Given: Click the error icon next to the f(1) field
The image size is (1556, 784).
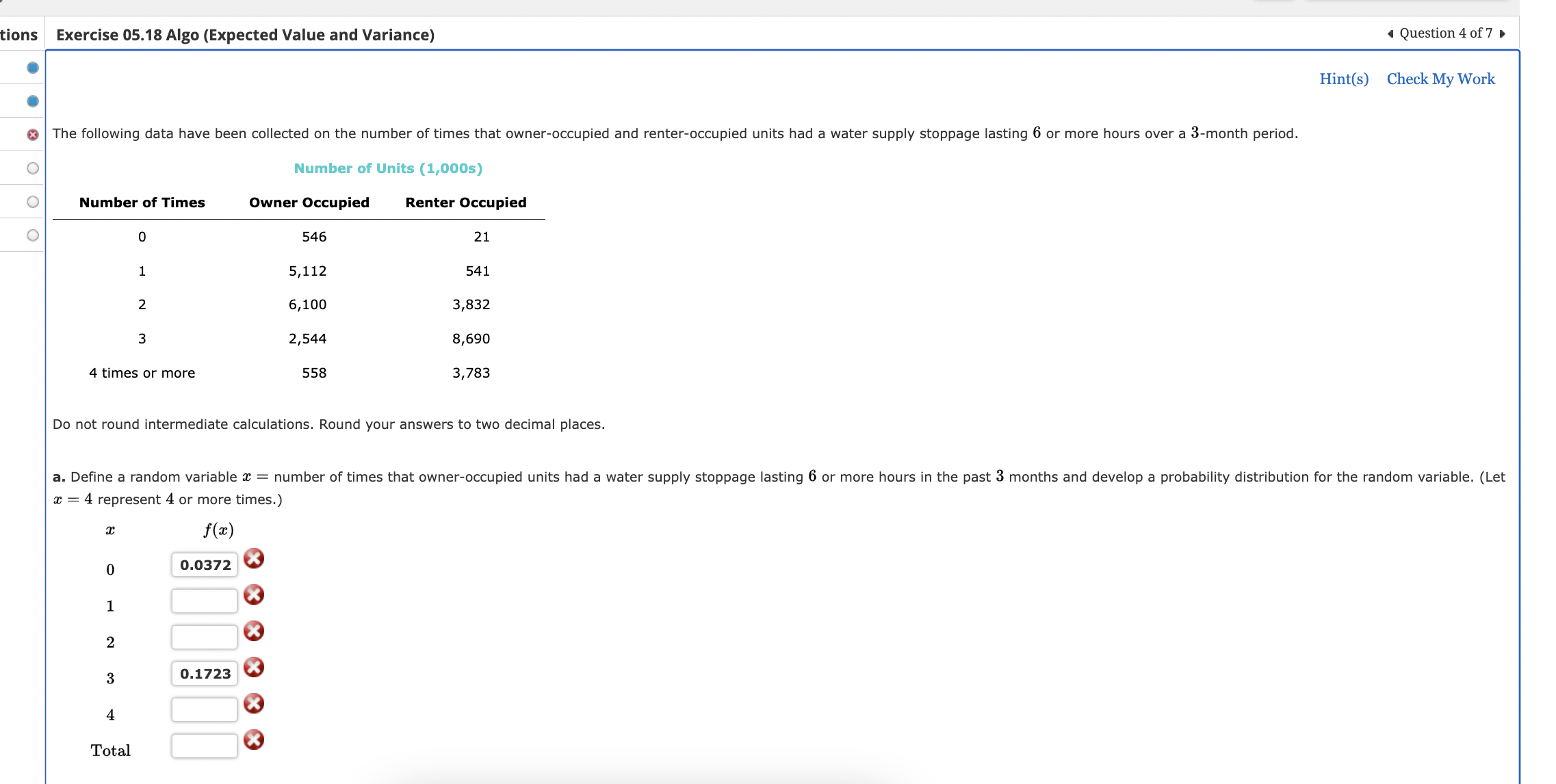Looking at the screenshot, I should click(254, 594).
